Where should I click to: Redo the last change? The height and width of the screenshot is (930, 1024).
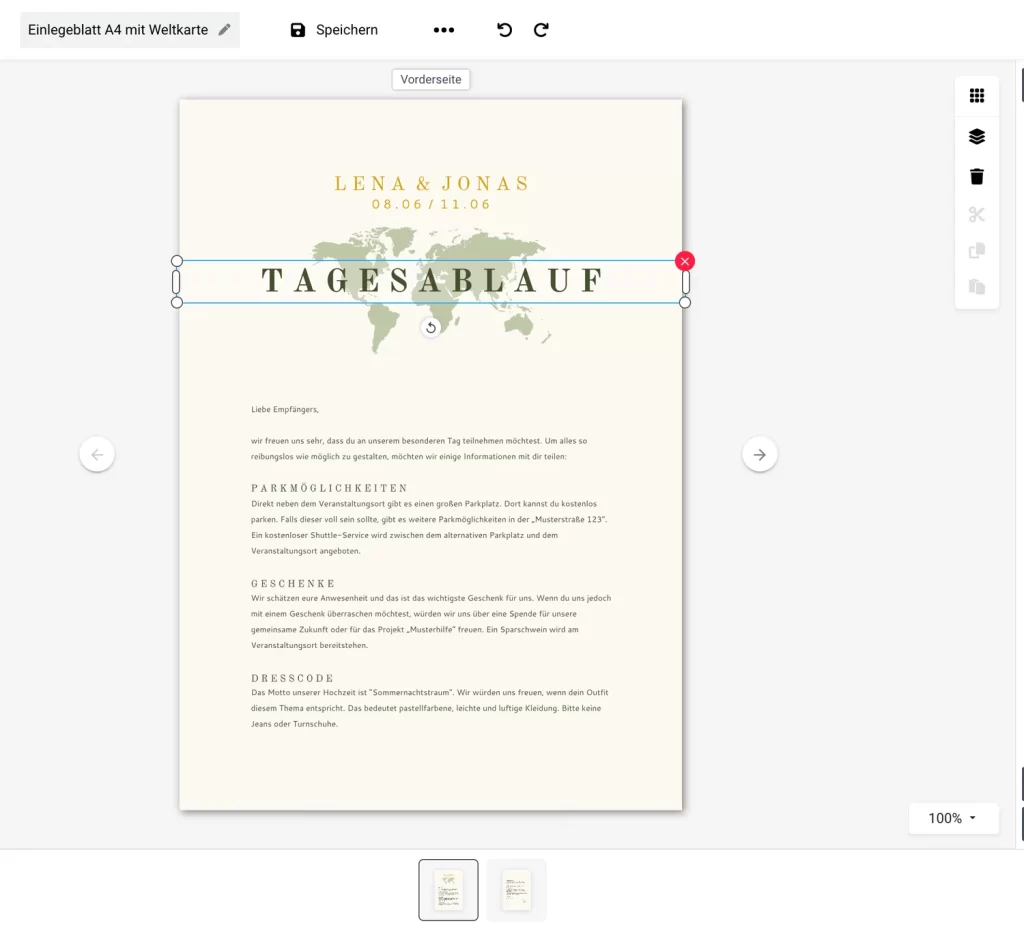click(x=541, y=30)
